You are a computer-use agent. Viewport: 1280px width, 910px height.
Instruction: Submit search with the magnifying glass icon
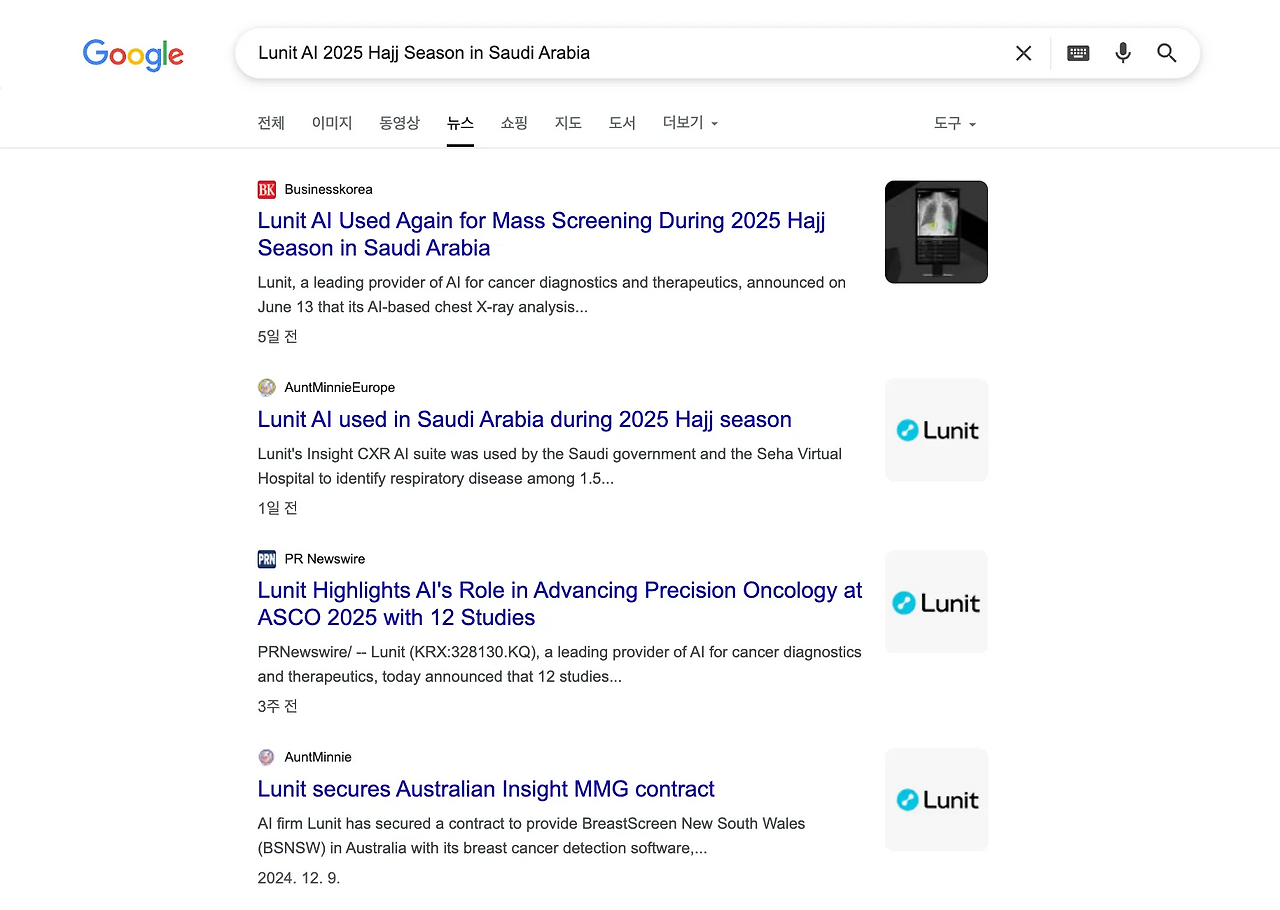click(1167, 53)
